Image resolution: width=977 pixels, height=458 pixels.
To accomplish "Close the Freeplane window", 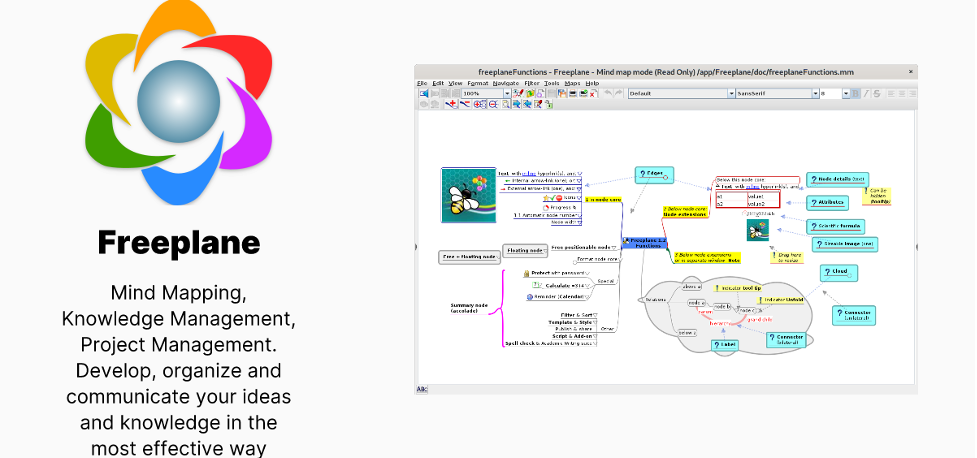I will point(910,72).
